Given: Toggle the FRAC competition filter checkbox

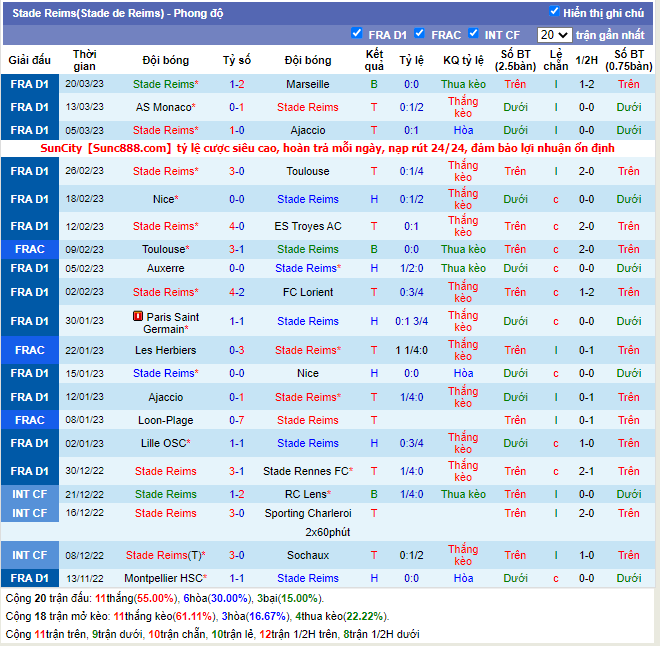Looking at the screenshot, I should click(420, 34).
